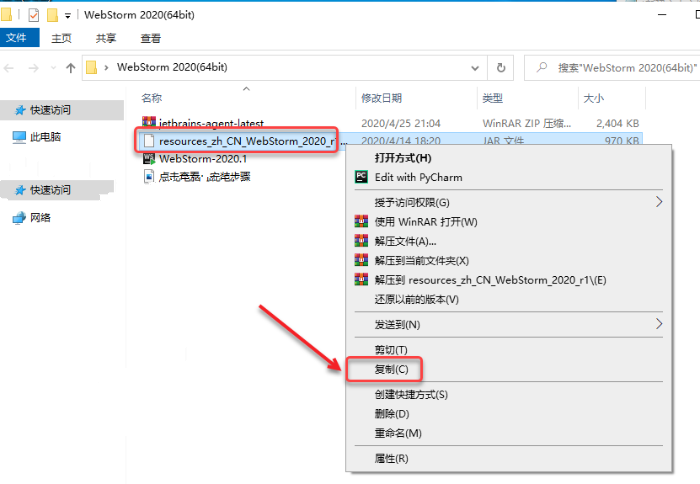Switch to the 主页 ribbon tab

[x=61, y=38]
